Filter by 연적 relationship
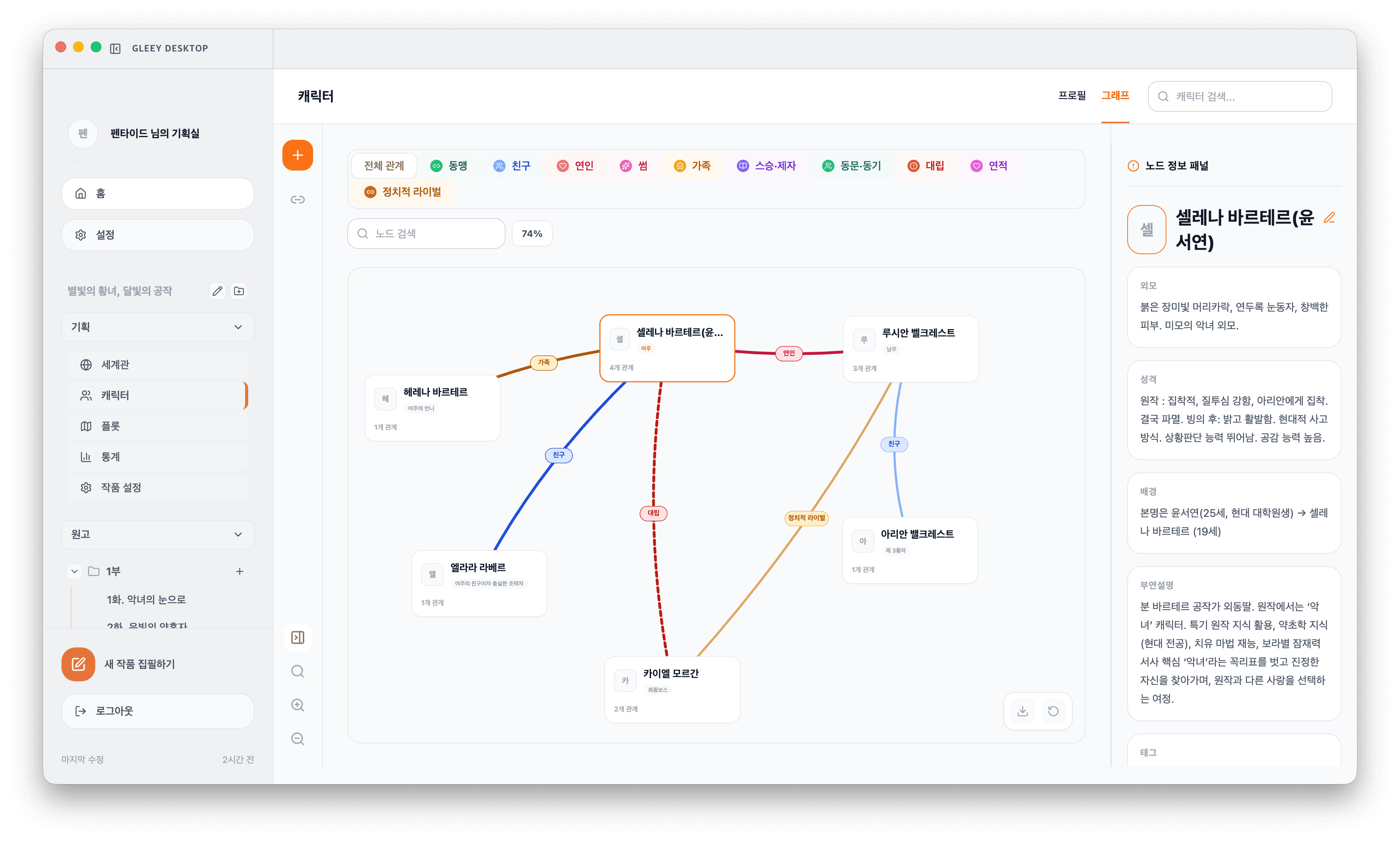 click(x=989, y=166)
